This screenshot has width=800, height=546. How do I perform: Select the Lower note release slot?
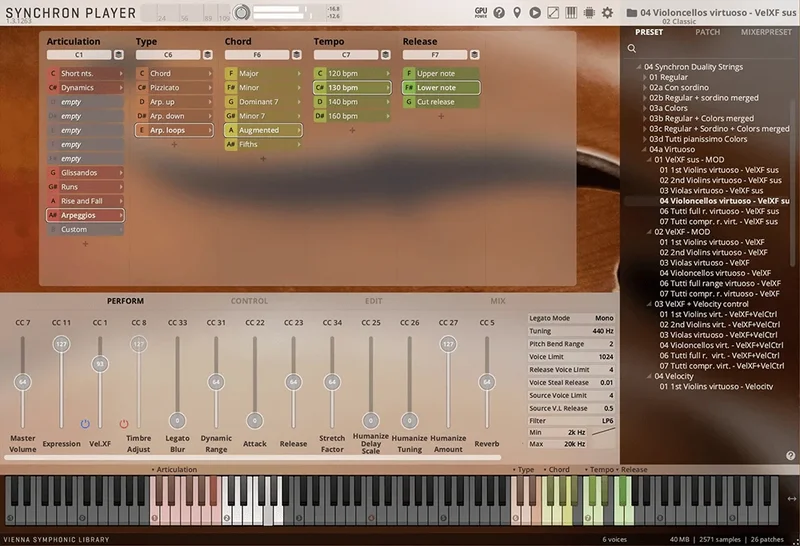[x=441, y=88]
